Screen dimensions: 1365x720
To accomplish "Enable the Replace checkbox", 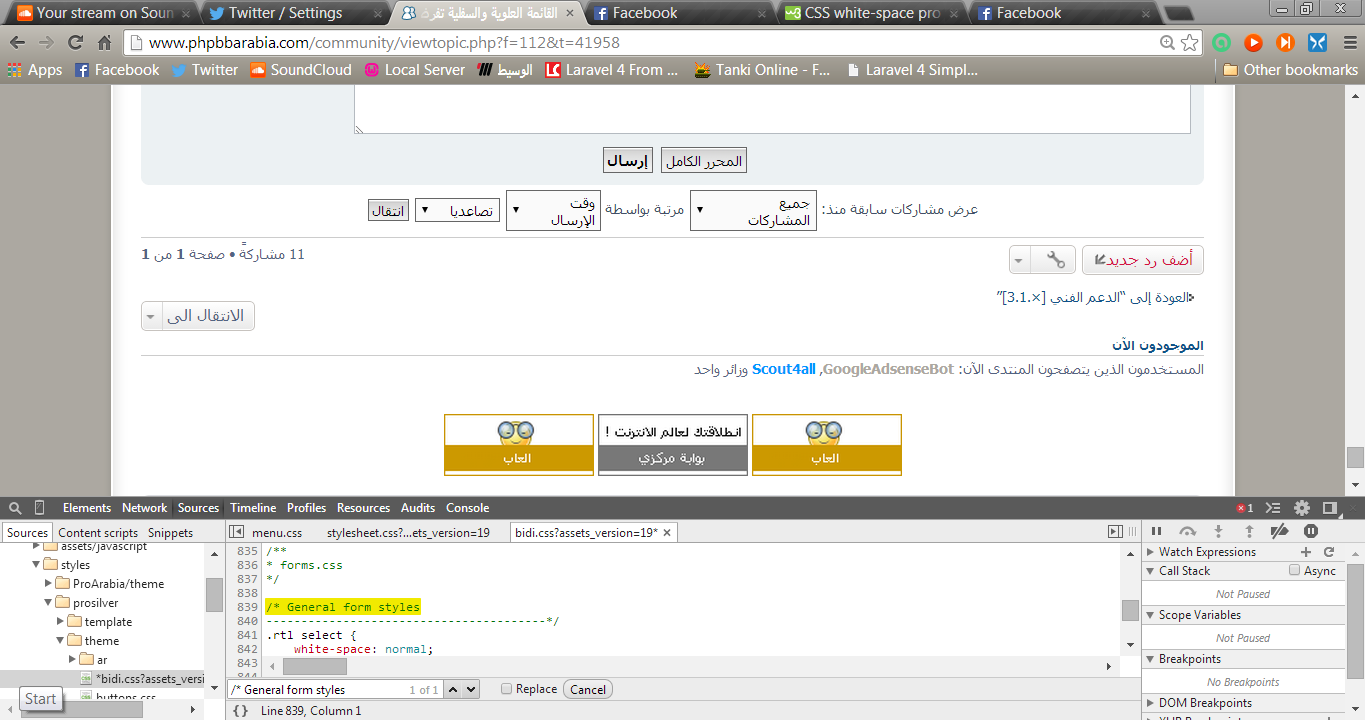I will point(507,689).
